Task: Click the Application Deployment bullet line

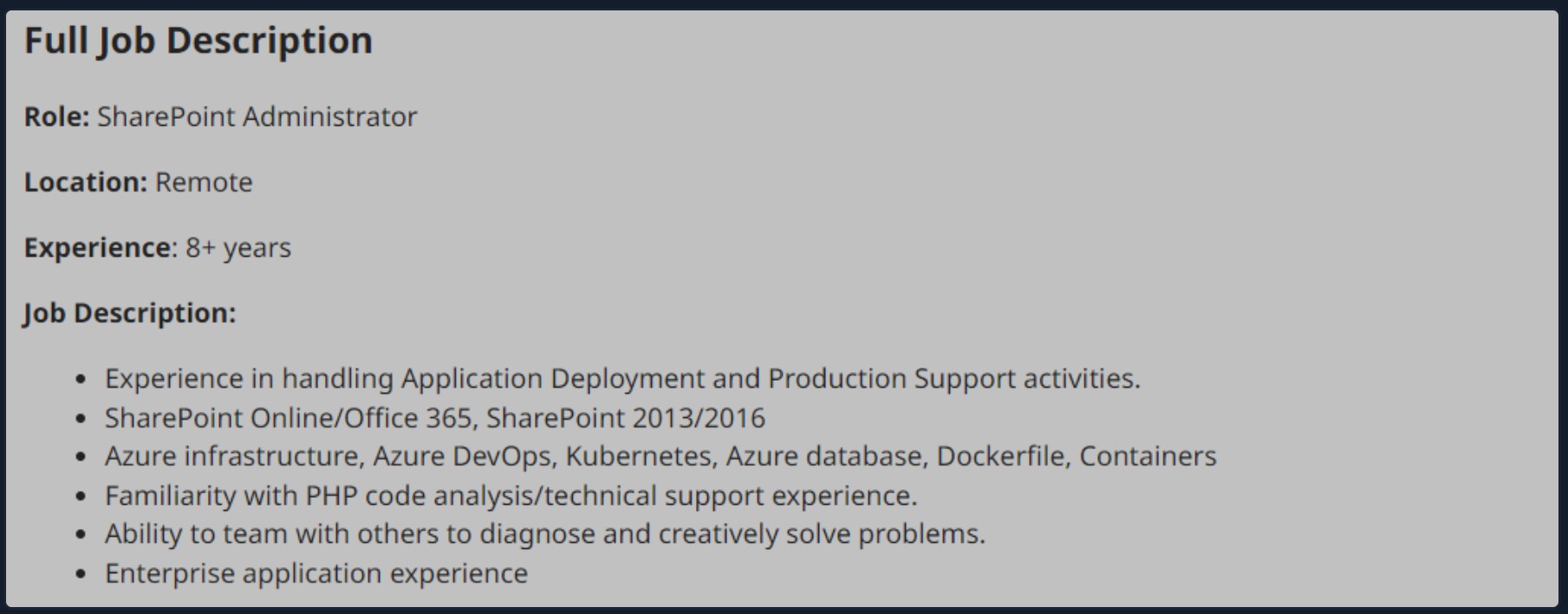Action: click(x=622, y=379)
